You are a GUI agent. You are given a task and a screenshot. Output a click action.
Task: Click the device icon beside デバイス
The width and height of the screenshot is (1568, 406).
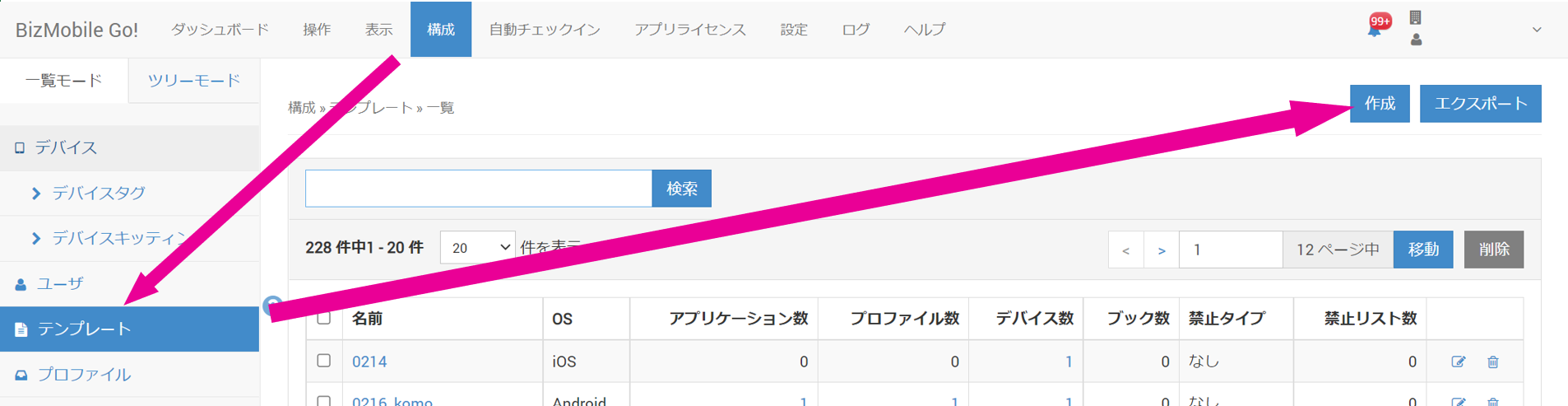20,148
